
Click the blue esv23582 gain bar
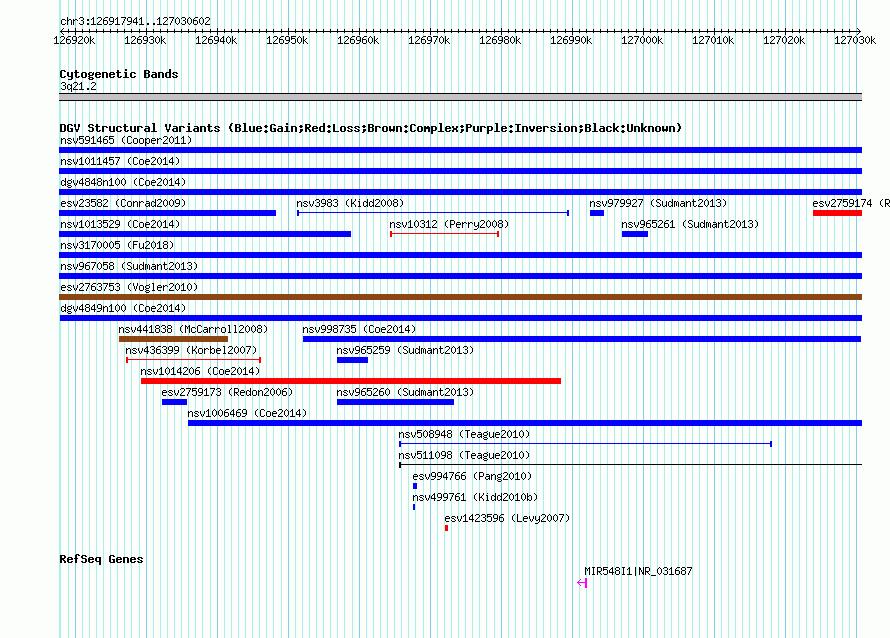click(167, 213)
